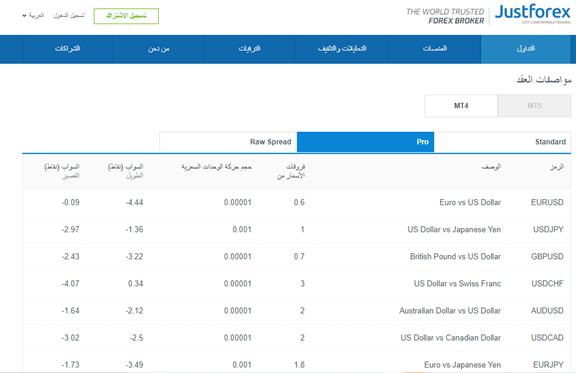Click the مواصفات العقد page heading
The image size is (576, 373).
point(544,79)
